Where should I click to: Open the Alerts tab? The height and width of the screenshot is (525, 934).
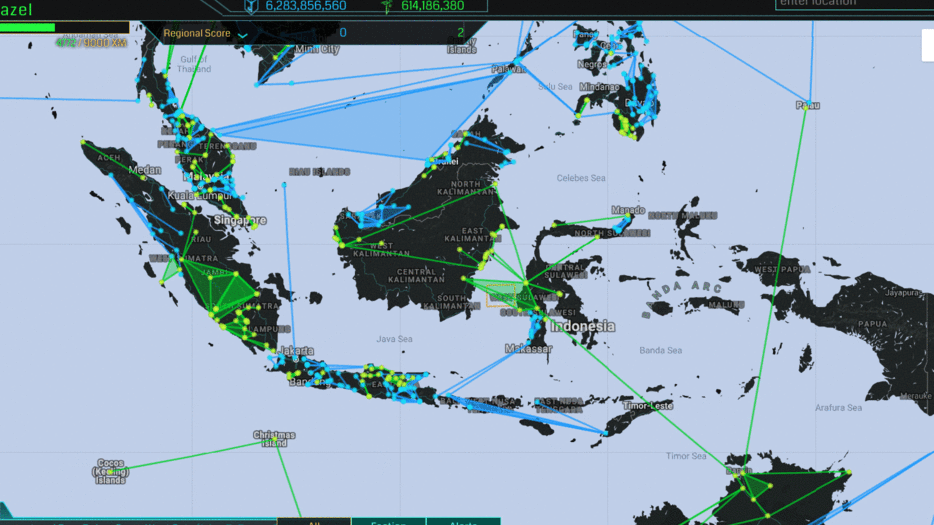click(463, 521)
